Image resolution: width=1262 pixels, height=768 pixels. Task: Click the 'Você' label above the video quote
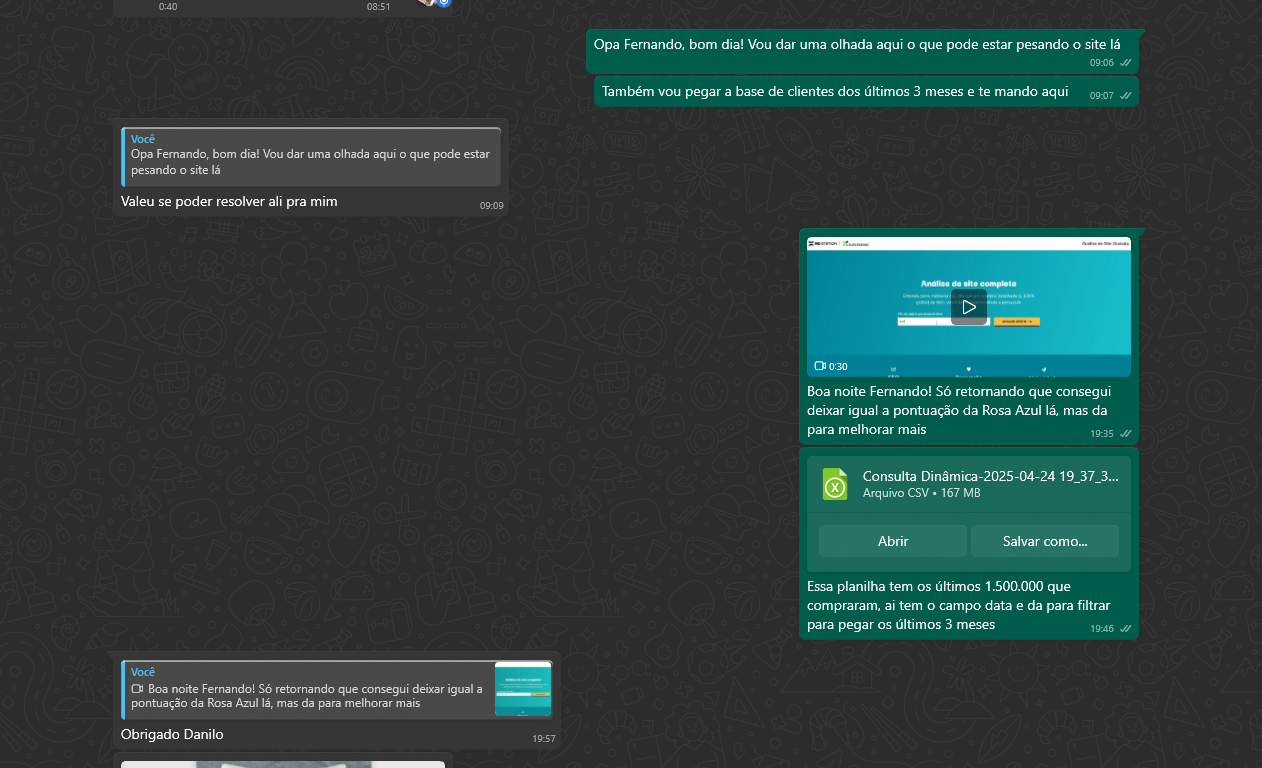143,672
